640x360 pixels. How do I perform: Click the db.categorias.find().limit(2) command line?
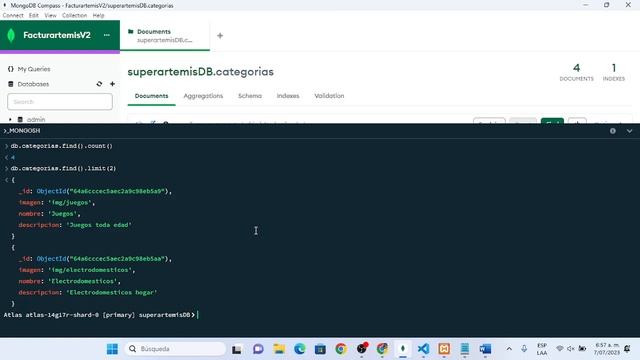tap(63, 168)
